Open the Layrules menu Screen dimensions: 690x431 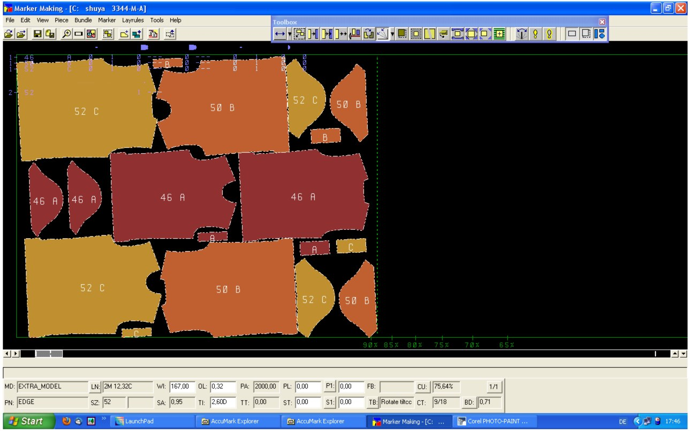coord(132,20)
